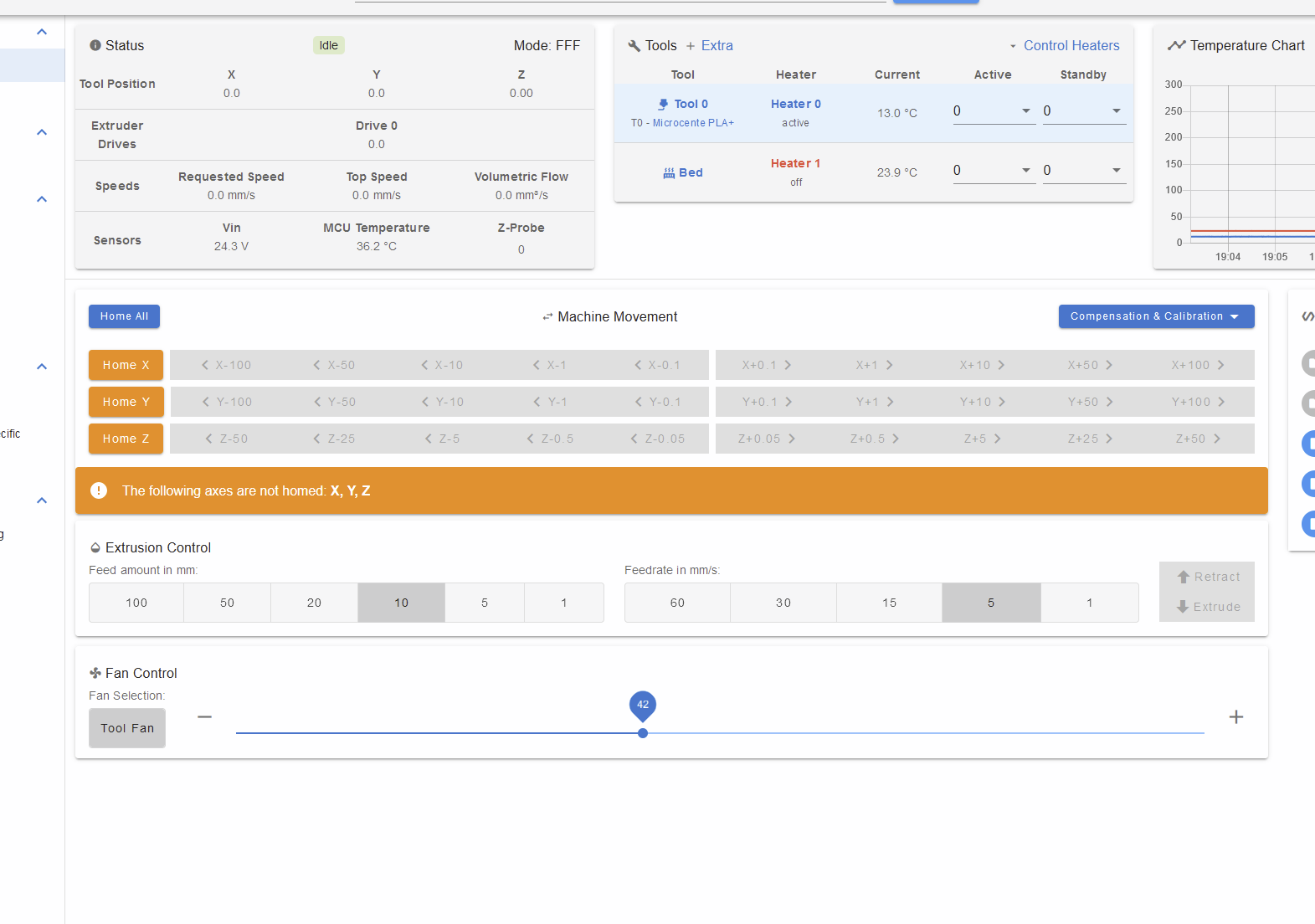Click the Temperature Chart line icon
The image size is (1315, 924).
1176,45
